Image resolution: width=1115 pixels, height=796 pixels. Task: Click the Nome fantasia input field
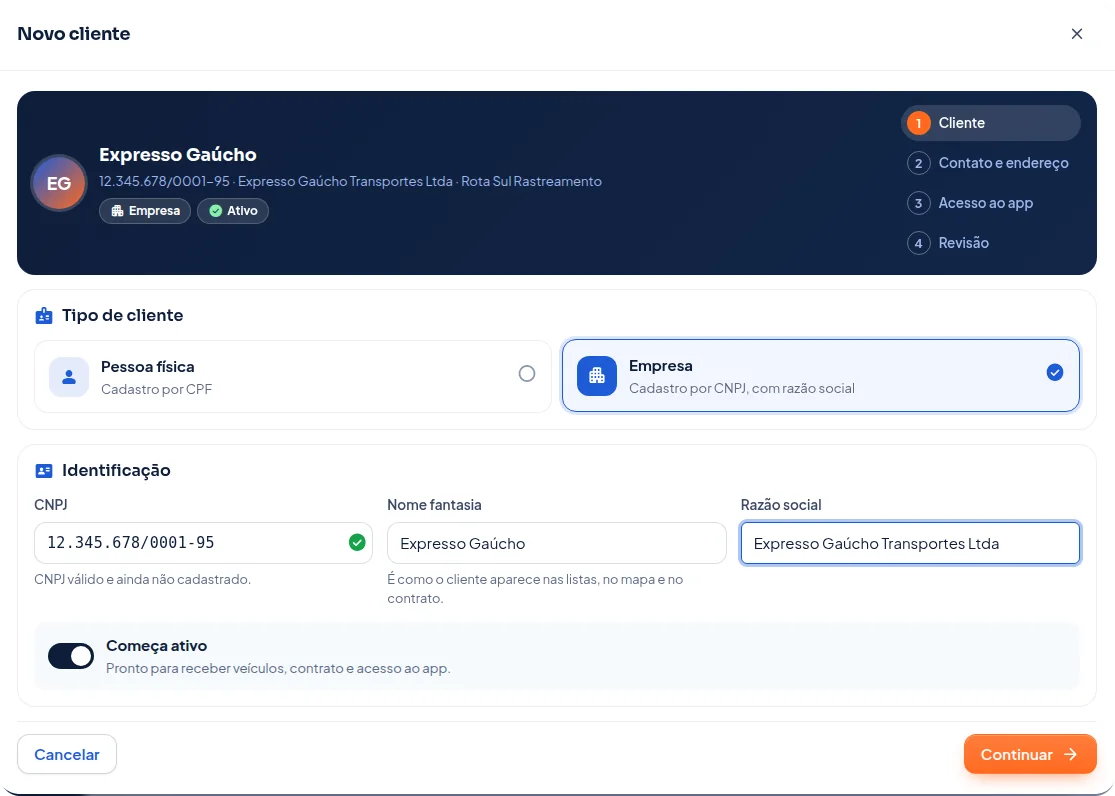pyautogui.click(x=557, y=543)
